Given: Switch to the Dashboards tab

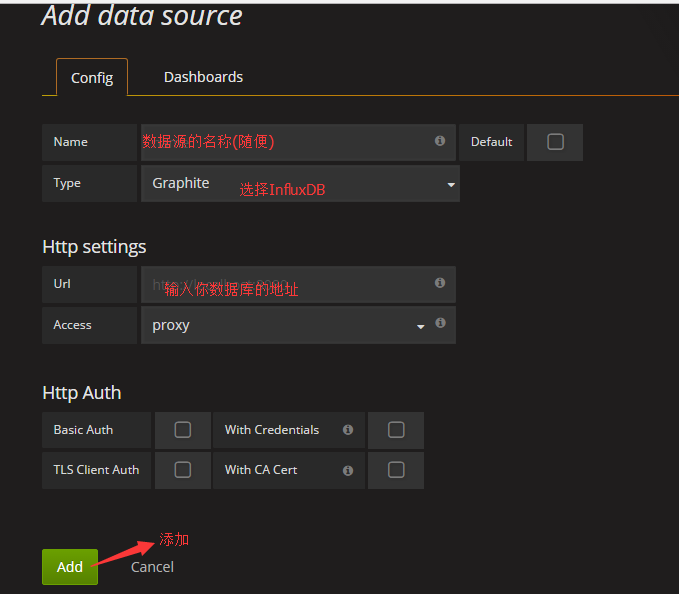Looking at the screenshot, I should tap(203, 77).
